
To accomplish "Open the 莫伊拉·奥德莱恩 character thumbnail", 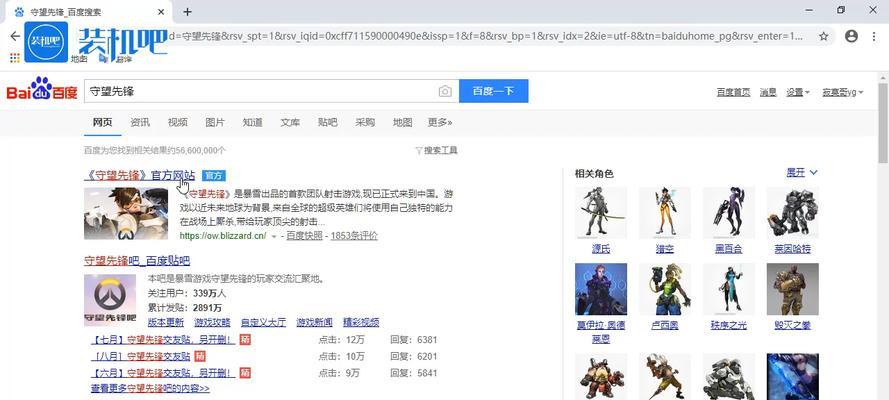I will (x=601, y=289).
